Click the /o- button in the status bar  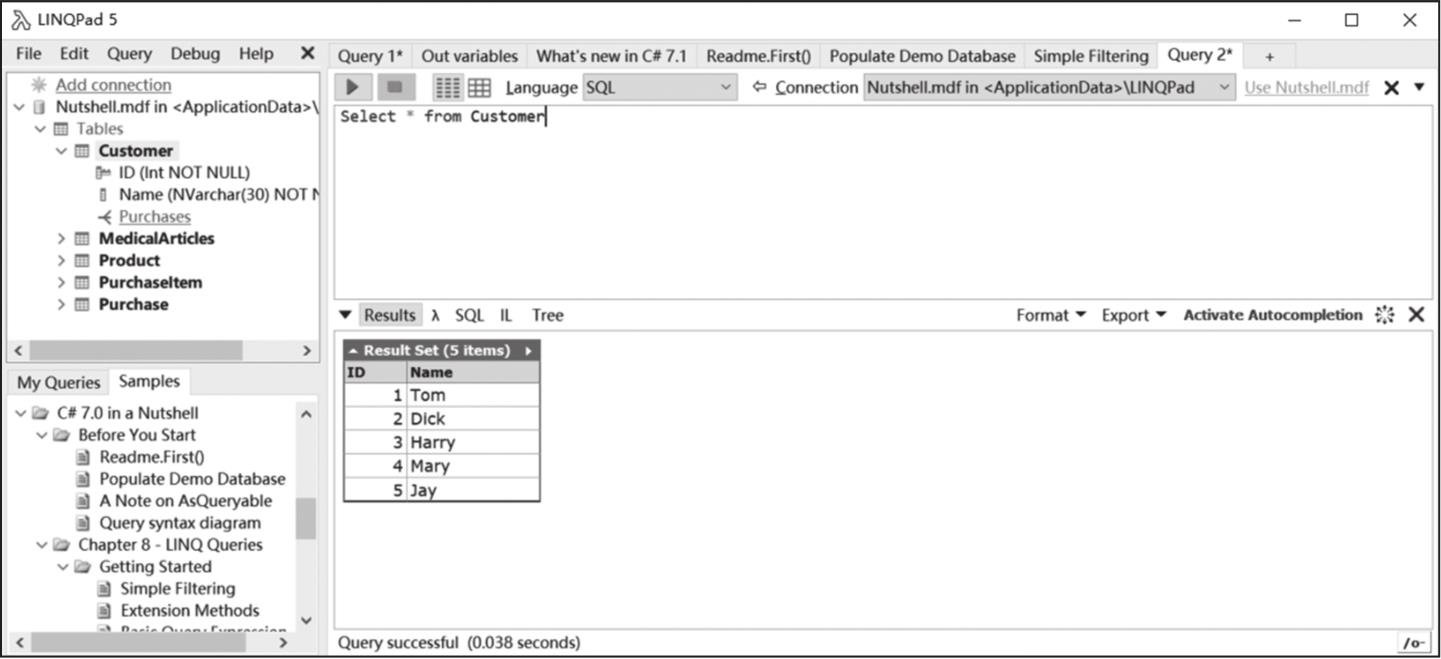[x=1413, y=642]
